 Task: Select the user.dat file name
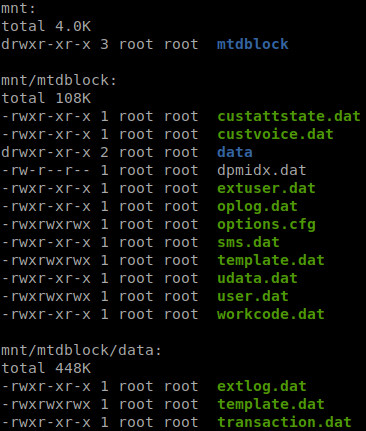(253, 296)
